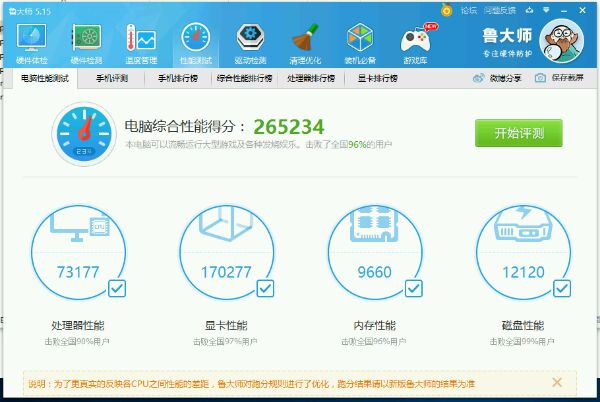Click the orange 说明 notice text
This screenshot has width=600, height=402.
click(251, 384)
